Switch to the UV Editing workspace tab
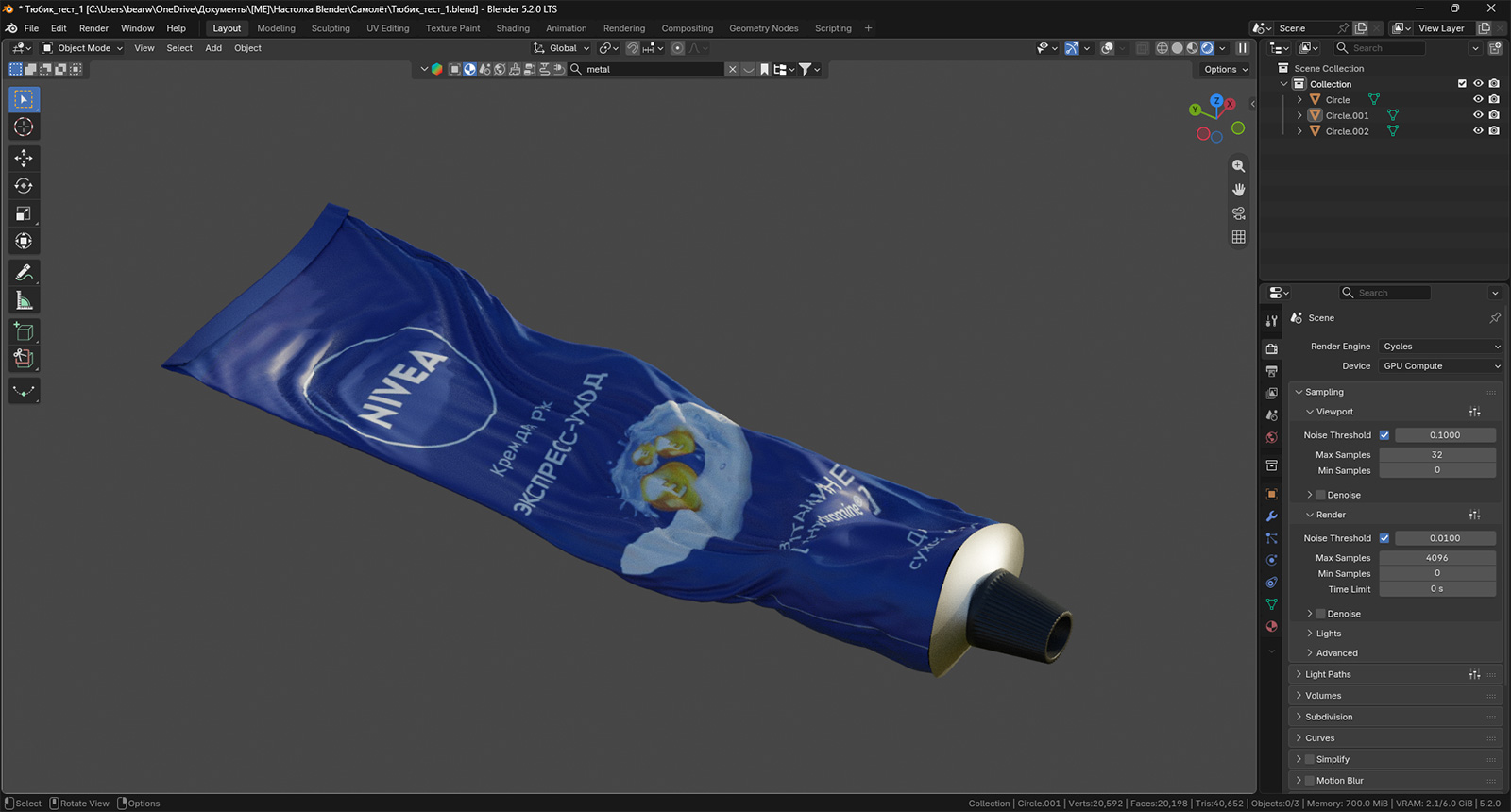This screenshot has width=1511, height=812. 388,28
